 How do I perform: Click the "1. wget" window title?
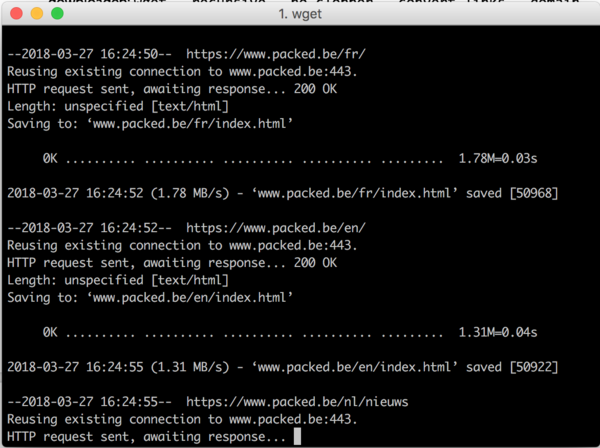pyautogui.click(x=299, y=14)
